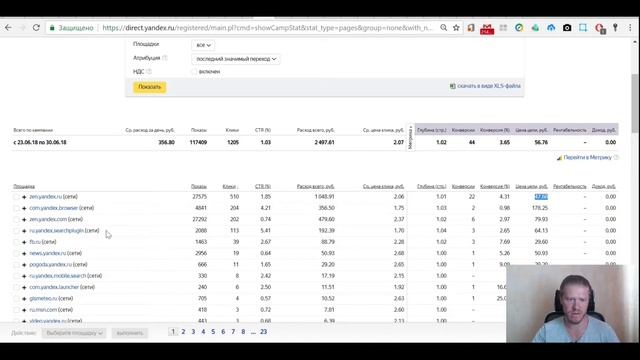Expand the com.yandex.launcher row with plus
Image resolution: width=640 pixels, height=360 pixels.
pos(24,287)
